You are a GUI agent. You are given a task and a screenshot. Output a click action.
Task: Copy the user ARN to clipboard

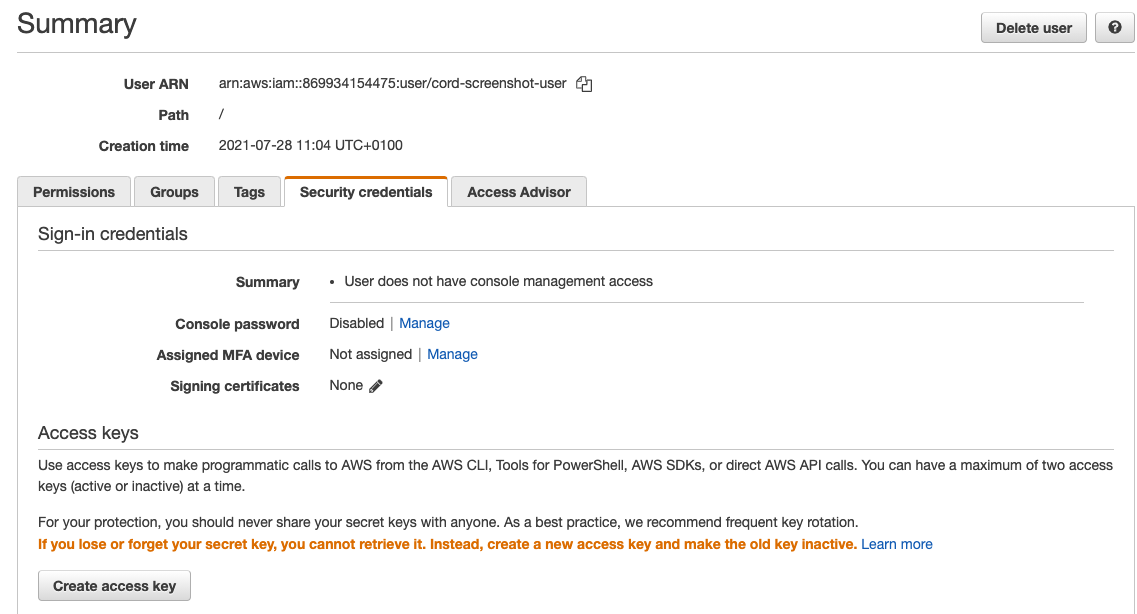583,84
